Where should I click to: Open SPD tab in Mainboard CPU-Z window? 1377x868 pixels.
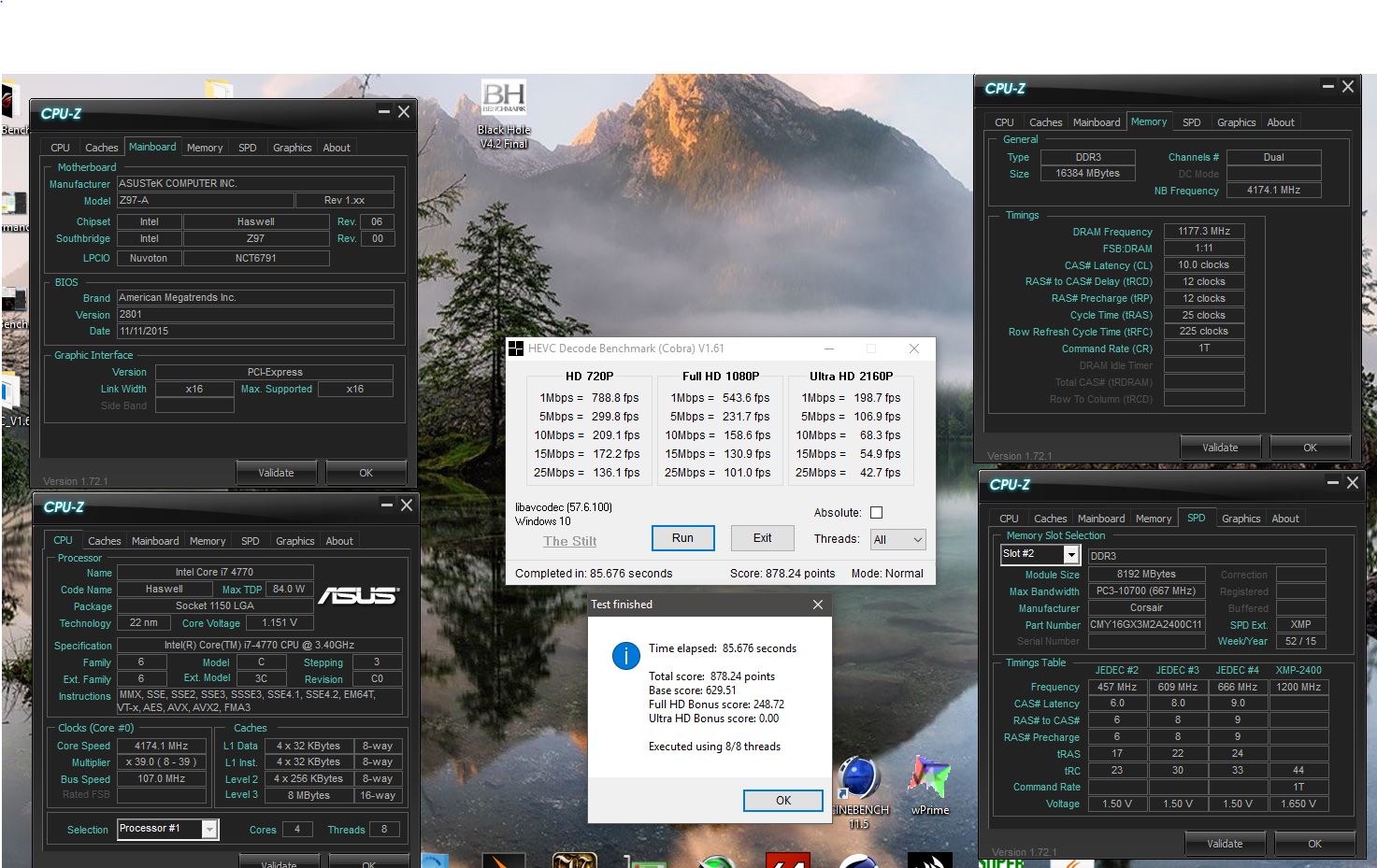point(247,148)
